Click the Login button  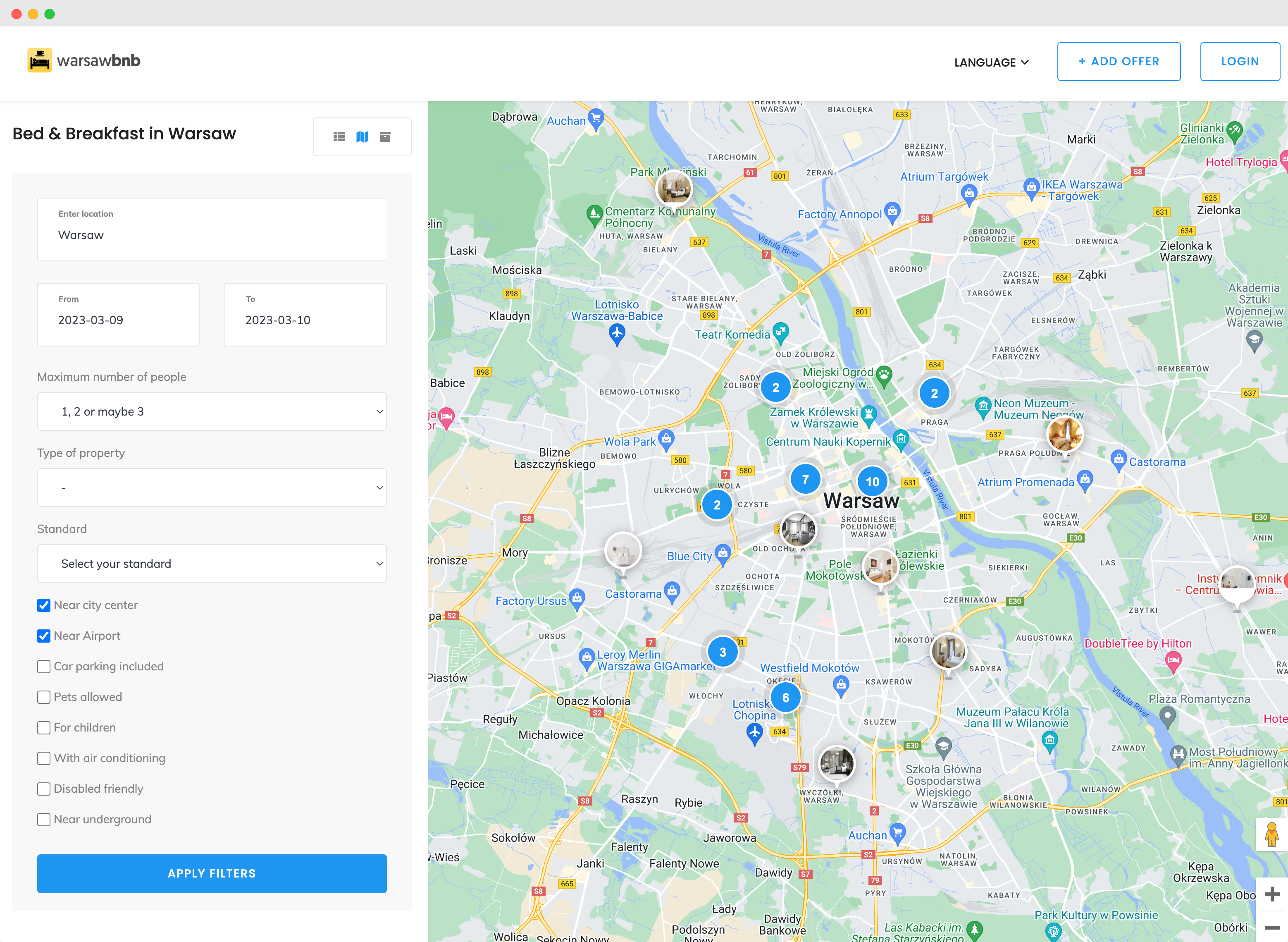(1240, 62)
